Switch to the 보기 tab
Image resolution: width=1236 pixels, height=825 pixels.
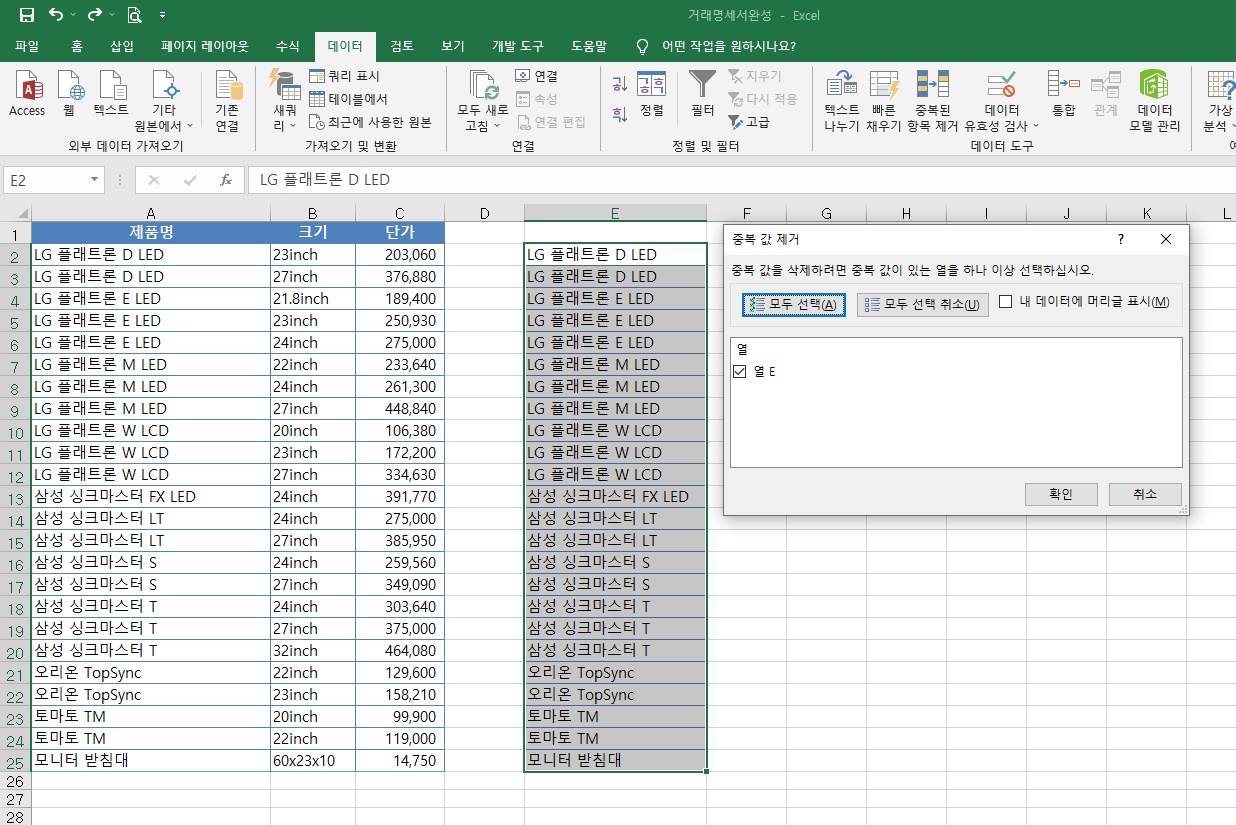coord(453,46)
